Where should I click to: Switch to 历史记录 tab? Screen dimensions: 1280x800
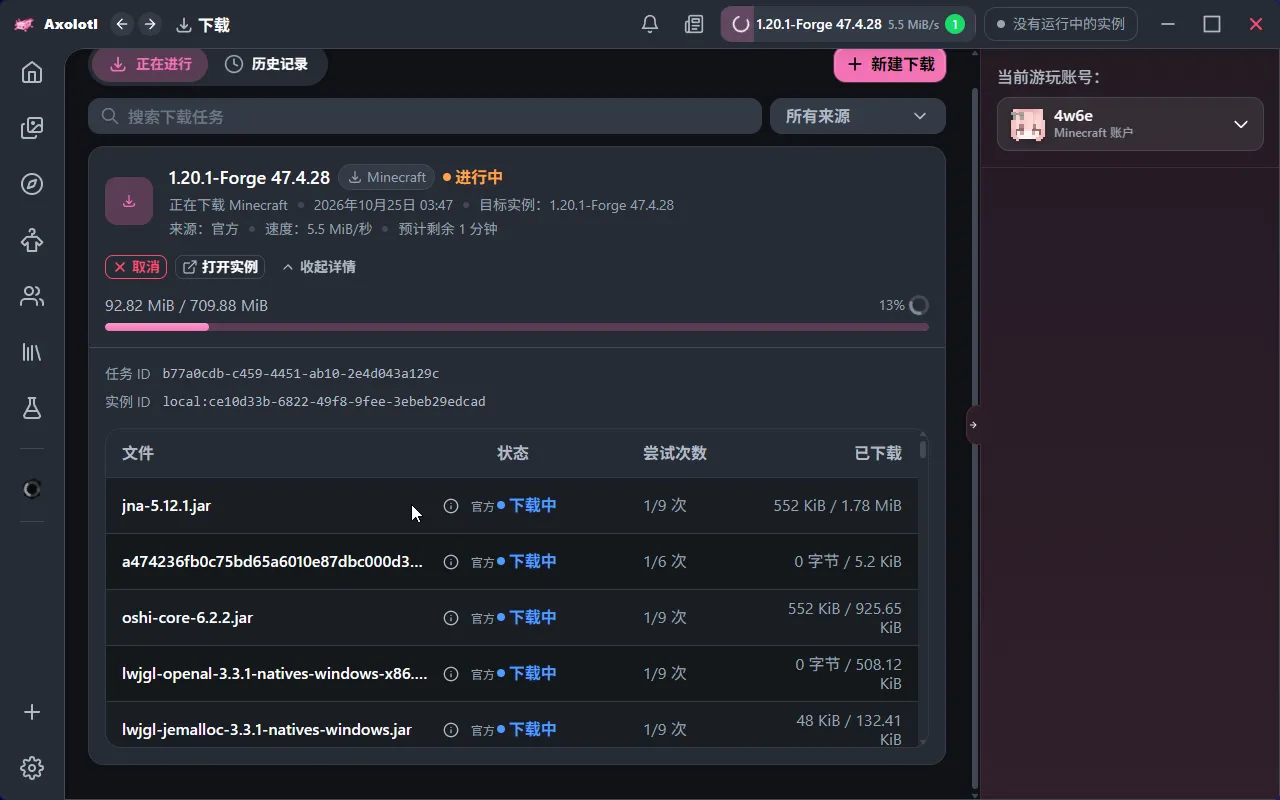(266, 64)
